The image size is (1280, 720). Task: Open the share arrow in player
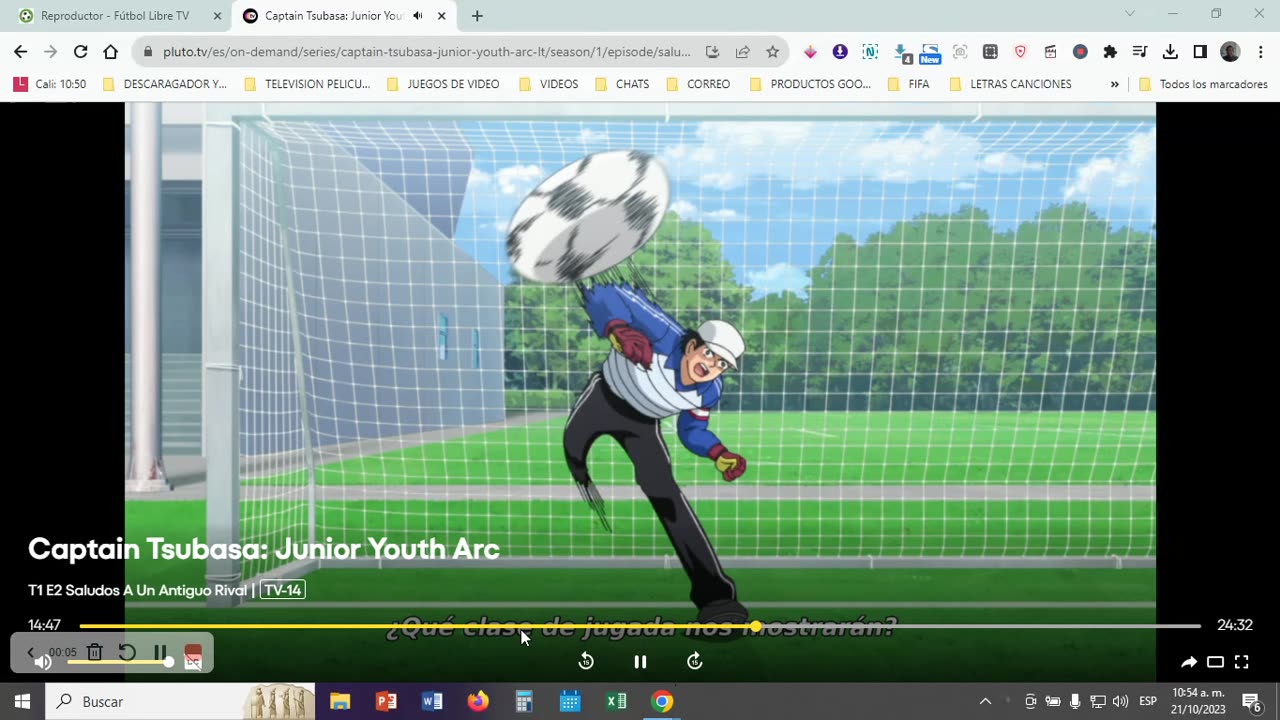[x=1189, y=662]
